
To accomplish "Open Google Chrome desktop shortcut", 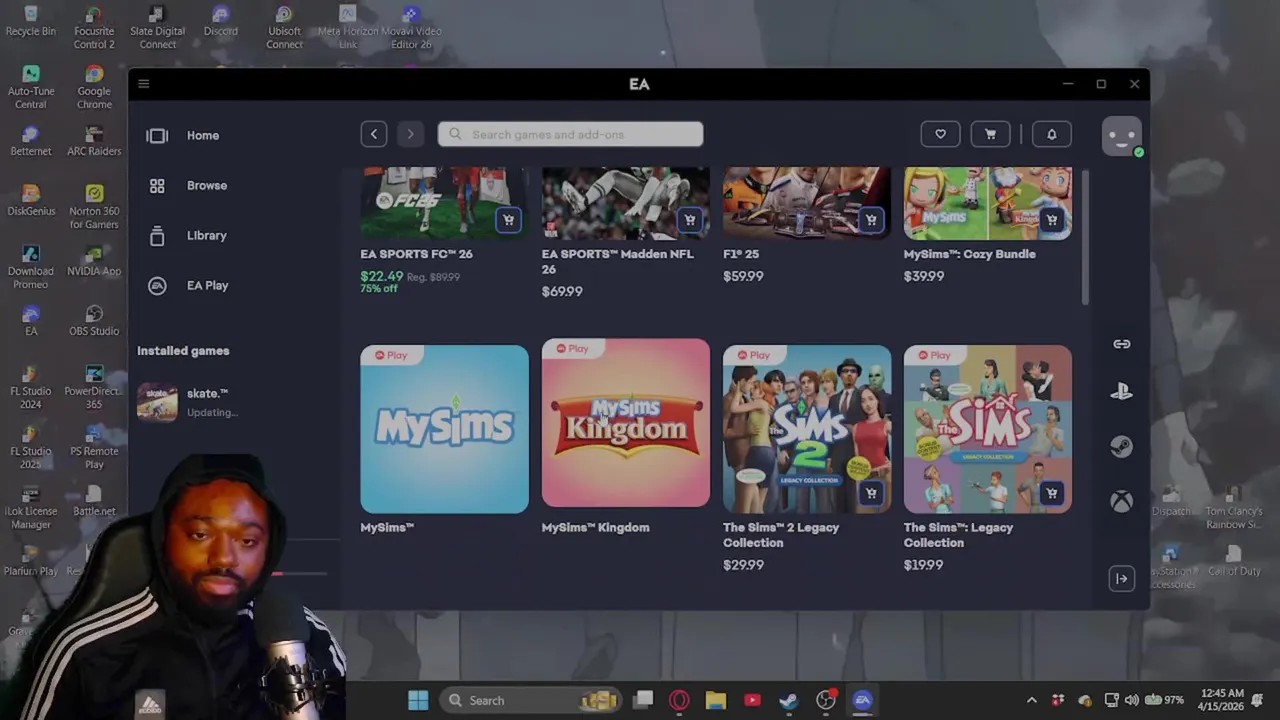I will (94, 87).
